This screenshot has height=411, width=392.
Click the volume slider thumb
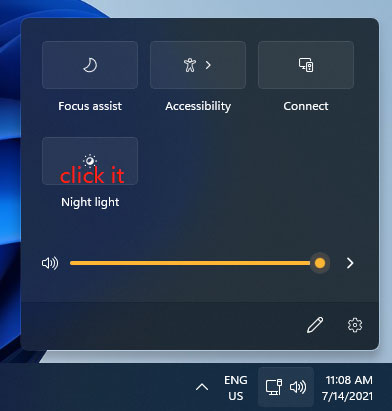(x=320, y=263)
